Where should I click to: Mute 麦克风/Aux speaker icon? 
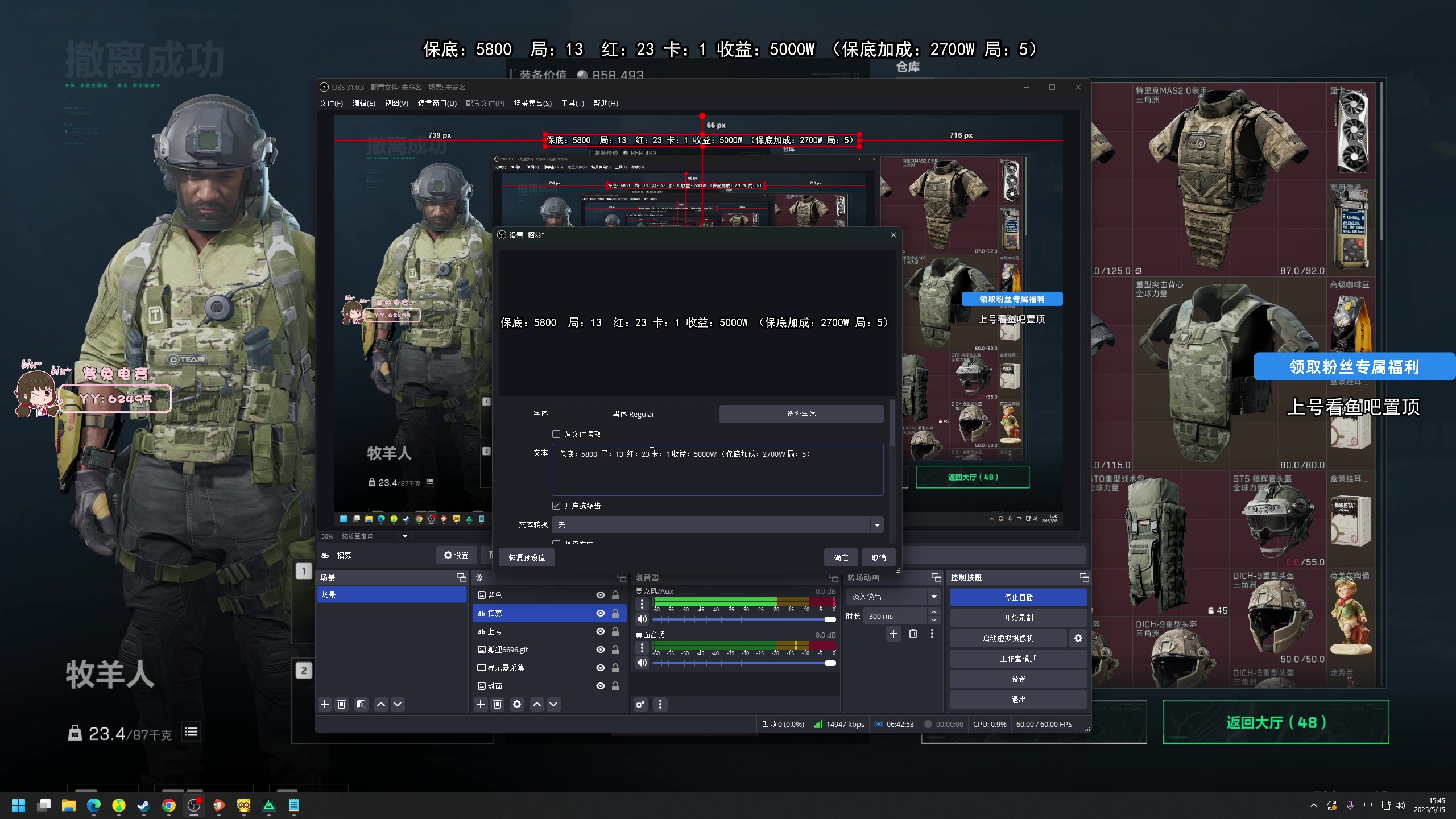pyautogui.click(x=642, y=619)
